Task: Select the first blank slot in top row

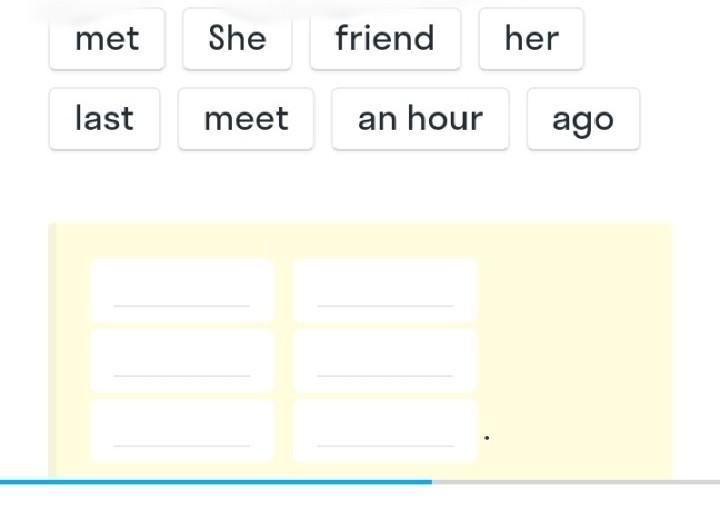Action: click(181, 290)
